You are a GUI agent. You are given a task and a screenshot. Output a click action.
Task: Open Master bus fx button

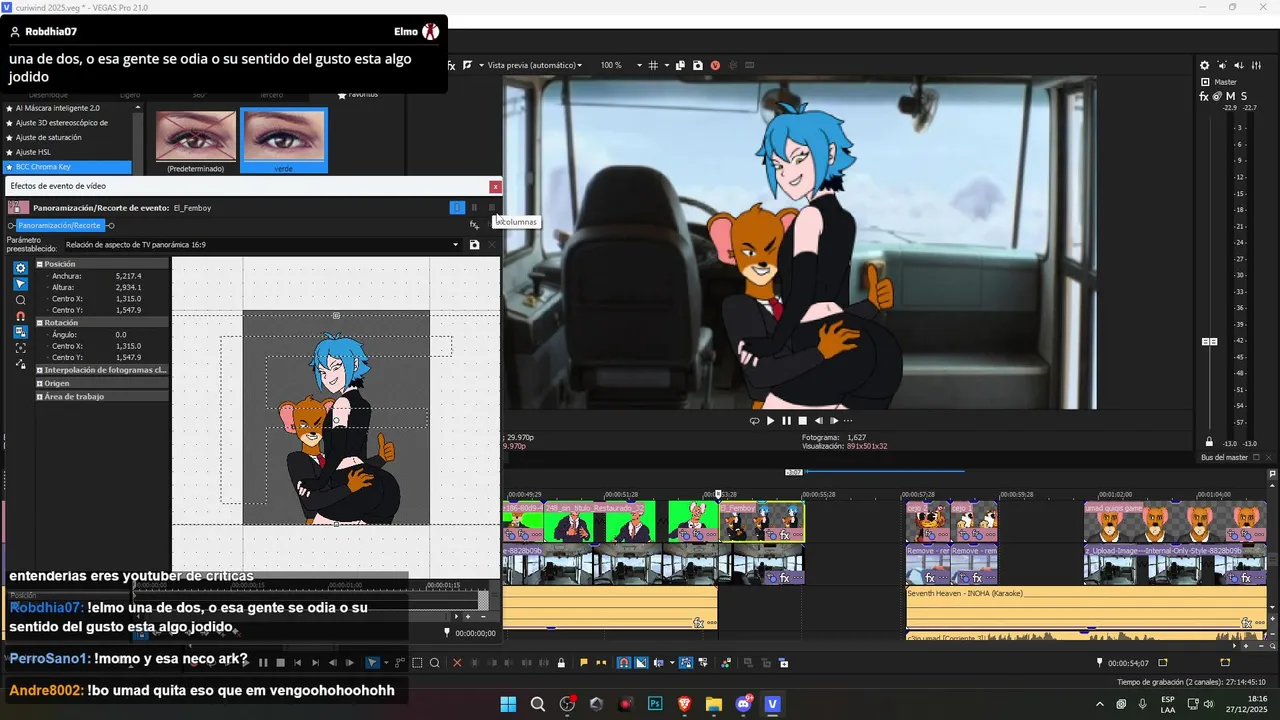click(1204, 96)
